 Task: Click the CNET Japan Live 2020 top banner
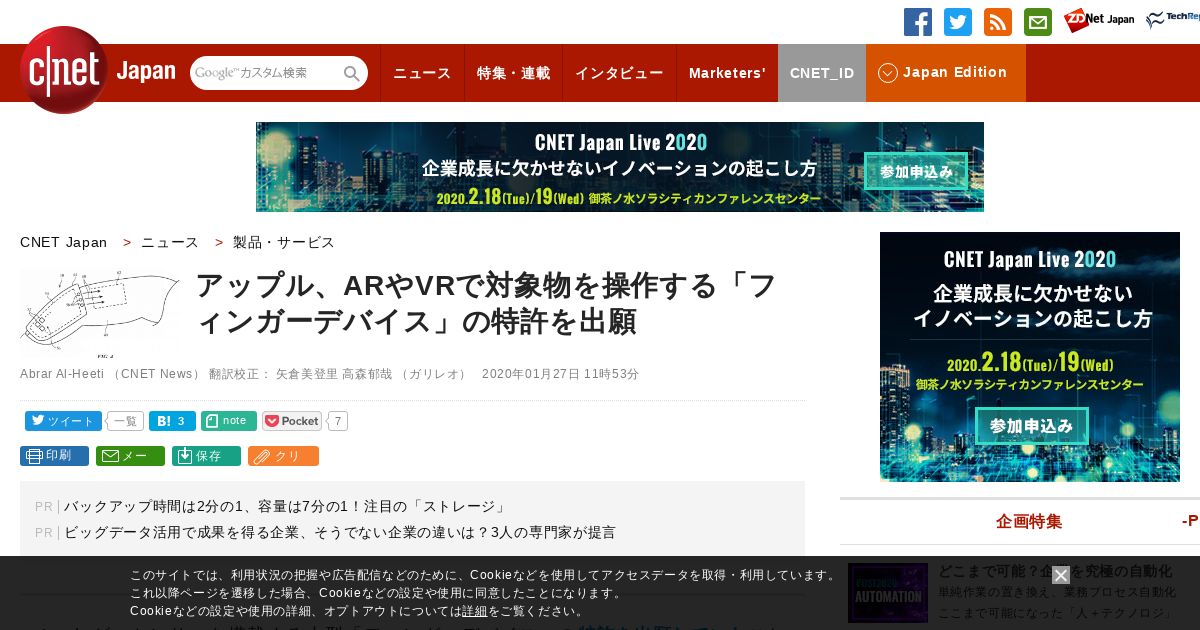pyautogui.click(x=620, y=167)
